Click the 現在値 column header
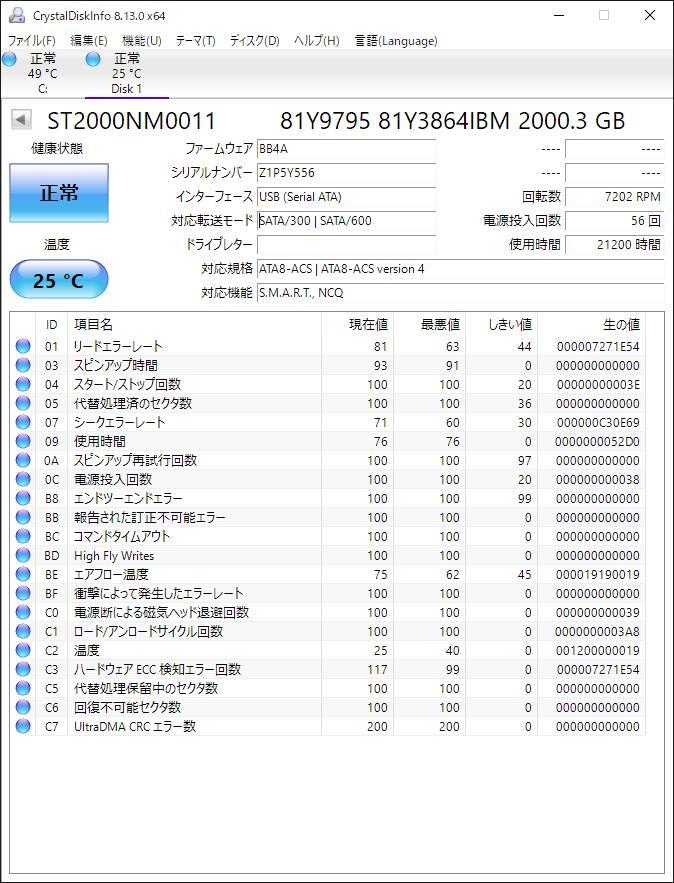Screen dimensions: 674x883 358,324
